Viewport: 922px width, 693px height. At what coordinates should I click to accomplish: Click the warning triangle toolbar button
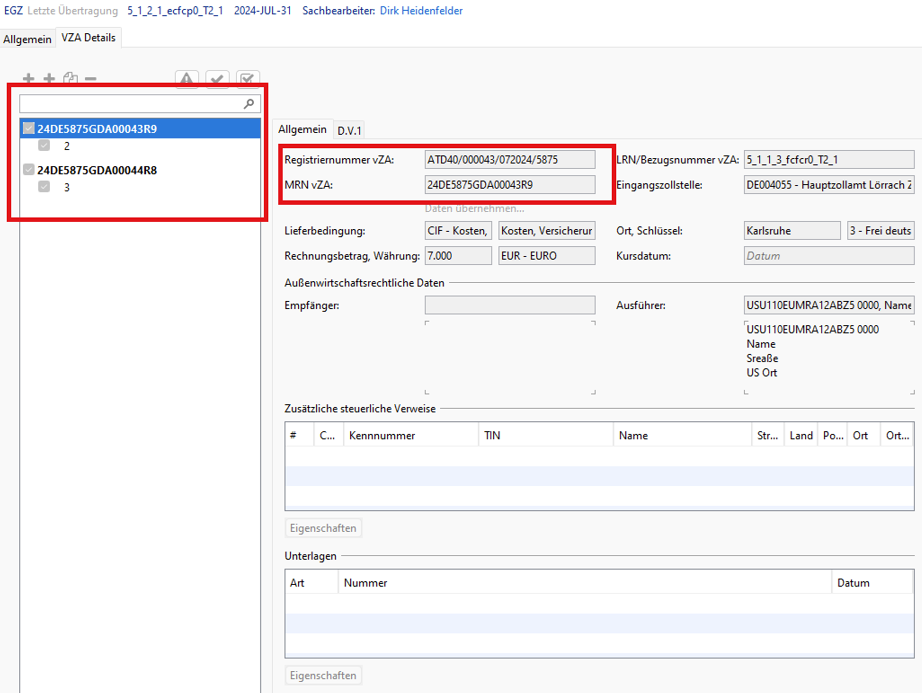[187, 80]
